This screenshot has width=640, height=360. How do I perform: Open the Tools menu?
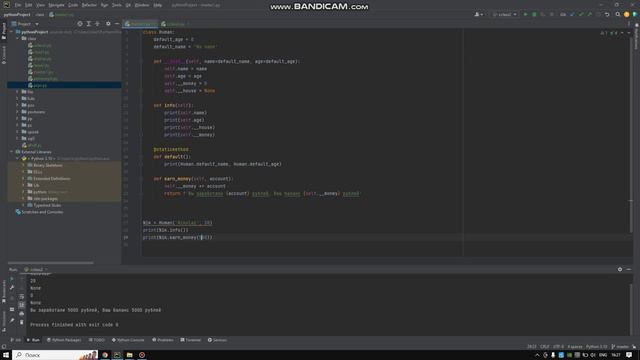point(117,5)
